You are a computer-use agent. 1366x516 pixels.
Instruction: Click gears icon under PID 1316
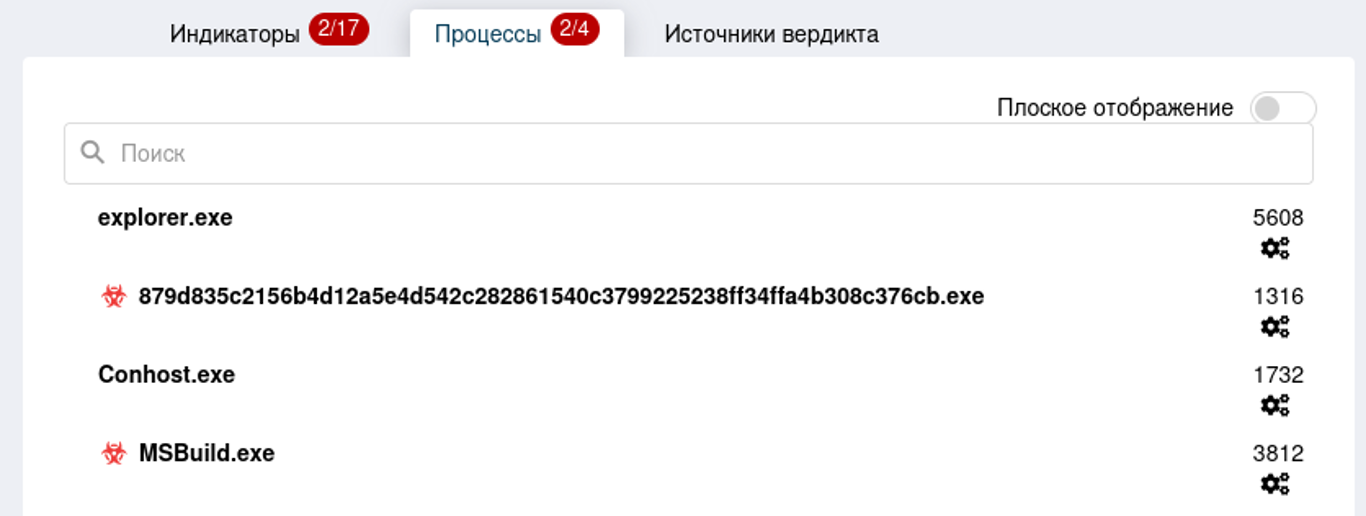tap(1274, 327)
